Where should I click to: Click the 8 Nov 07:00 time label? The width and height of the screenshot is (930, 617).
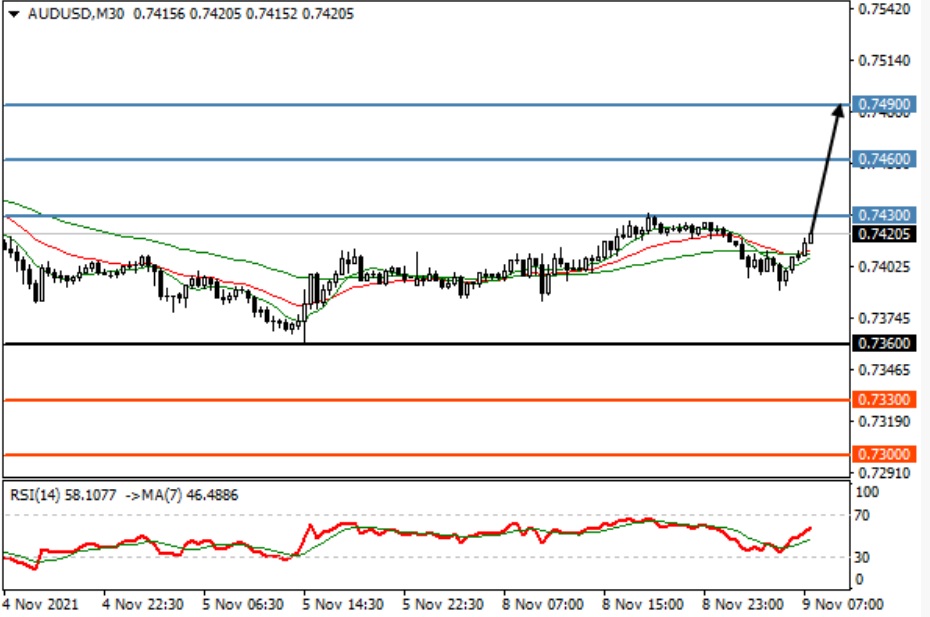tap(543, 604)
